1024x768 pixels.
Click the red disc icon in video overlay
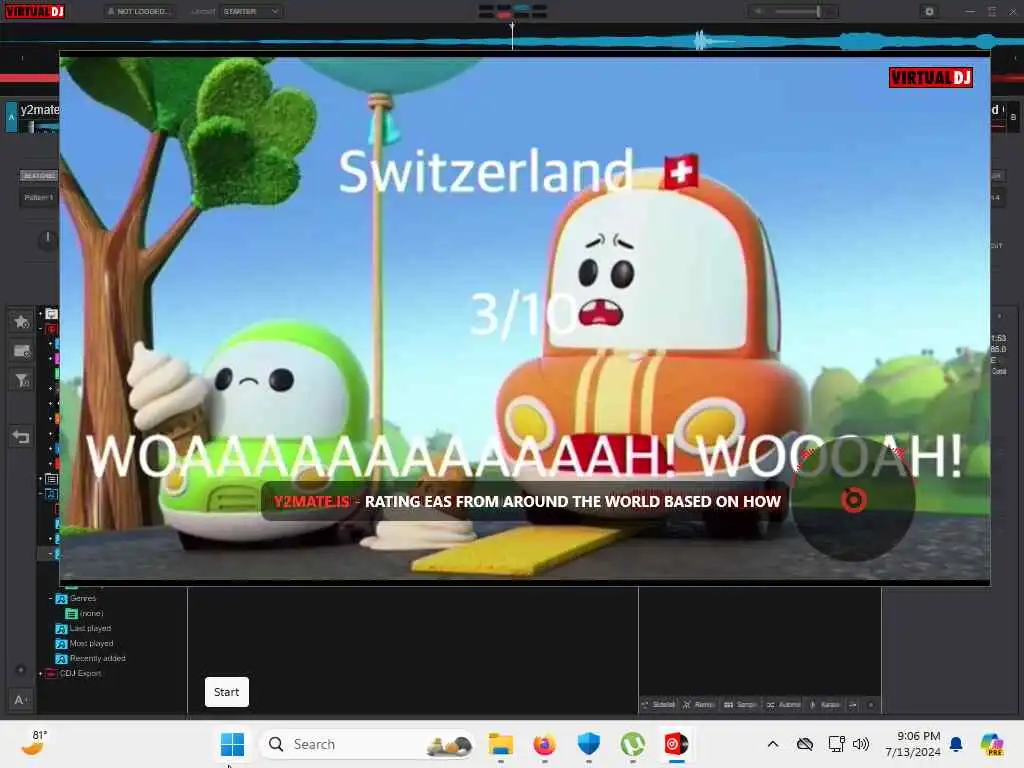[x=853, y=500]
